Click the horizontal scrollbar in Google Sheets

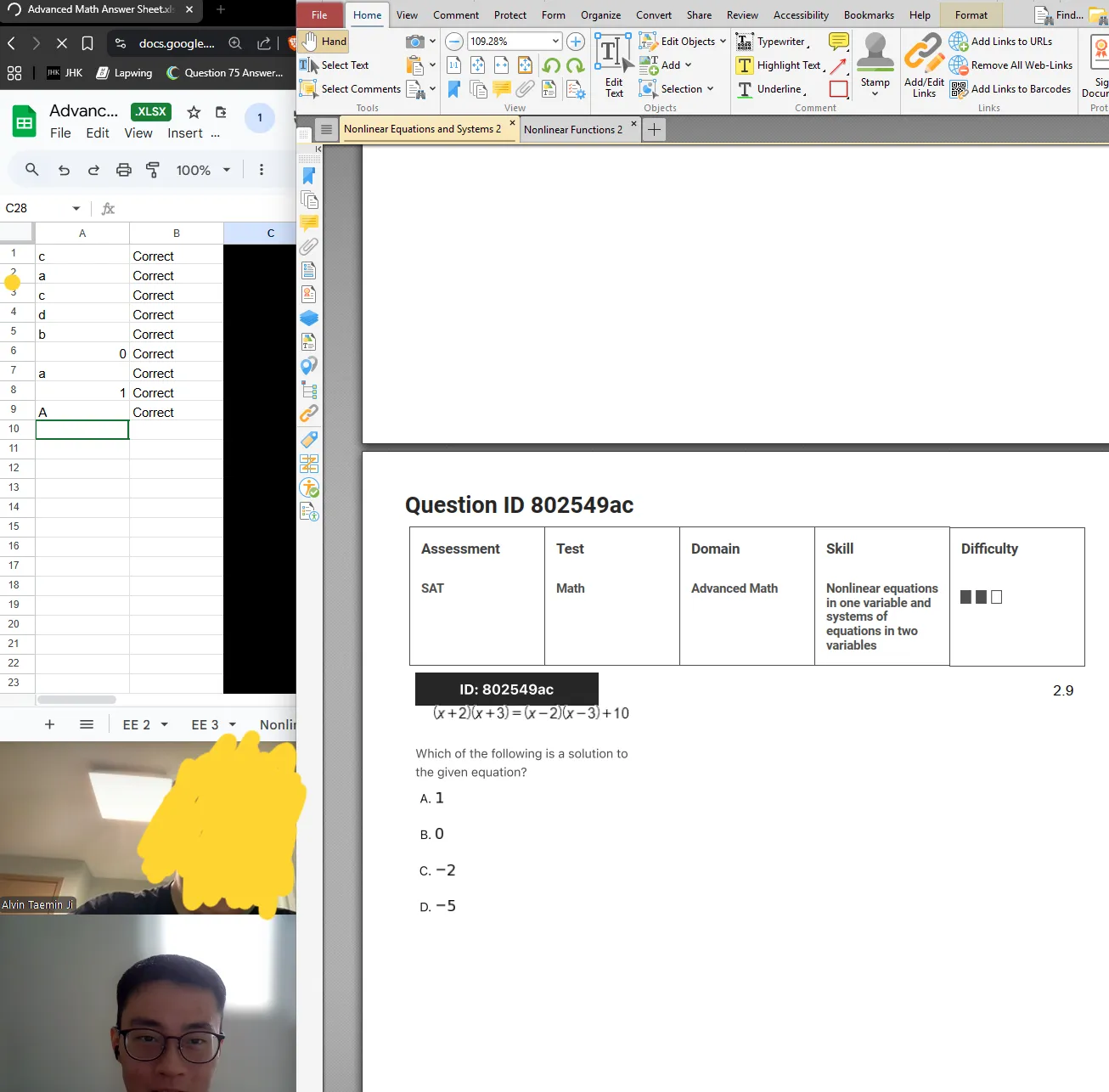pos(76,700)
